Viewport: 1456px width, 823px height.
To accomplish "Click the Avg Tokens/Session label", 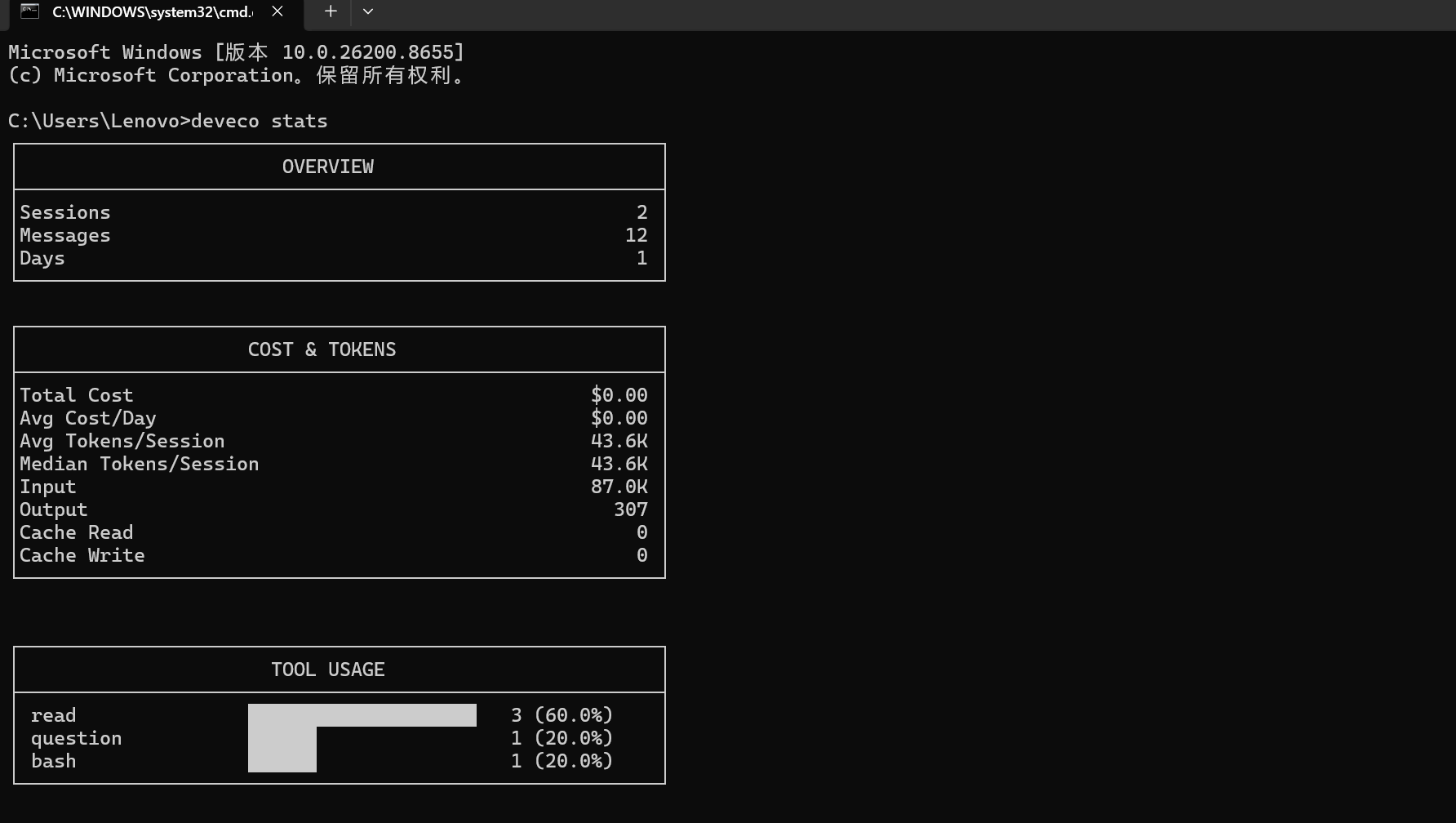I will pos(122,441).
